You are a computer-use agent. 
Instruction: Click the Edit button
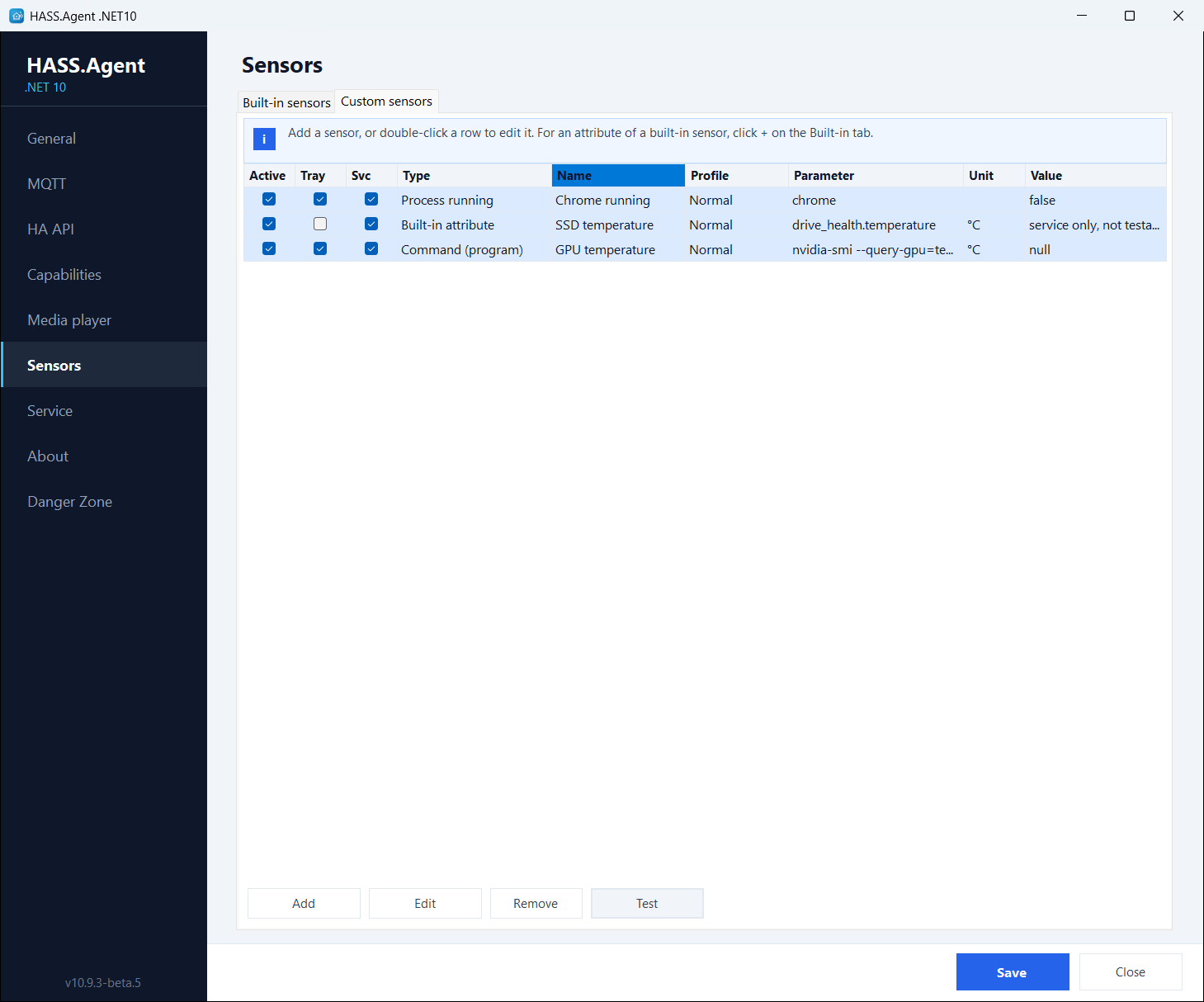click(x=425, y=904)
